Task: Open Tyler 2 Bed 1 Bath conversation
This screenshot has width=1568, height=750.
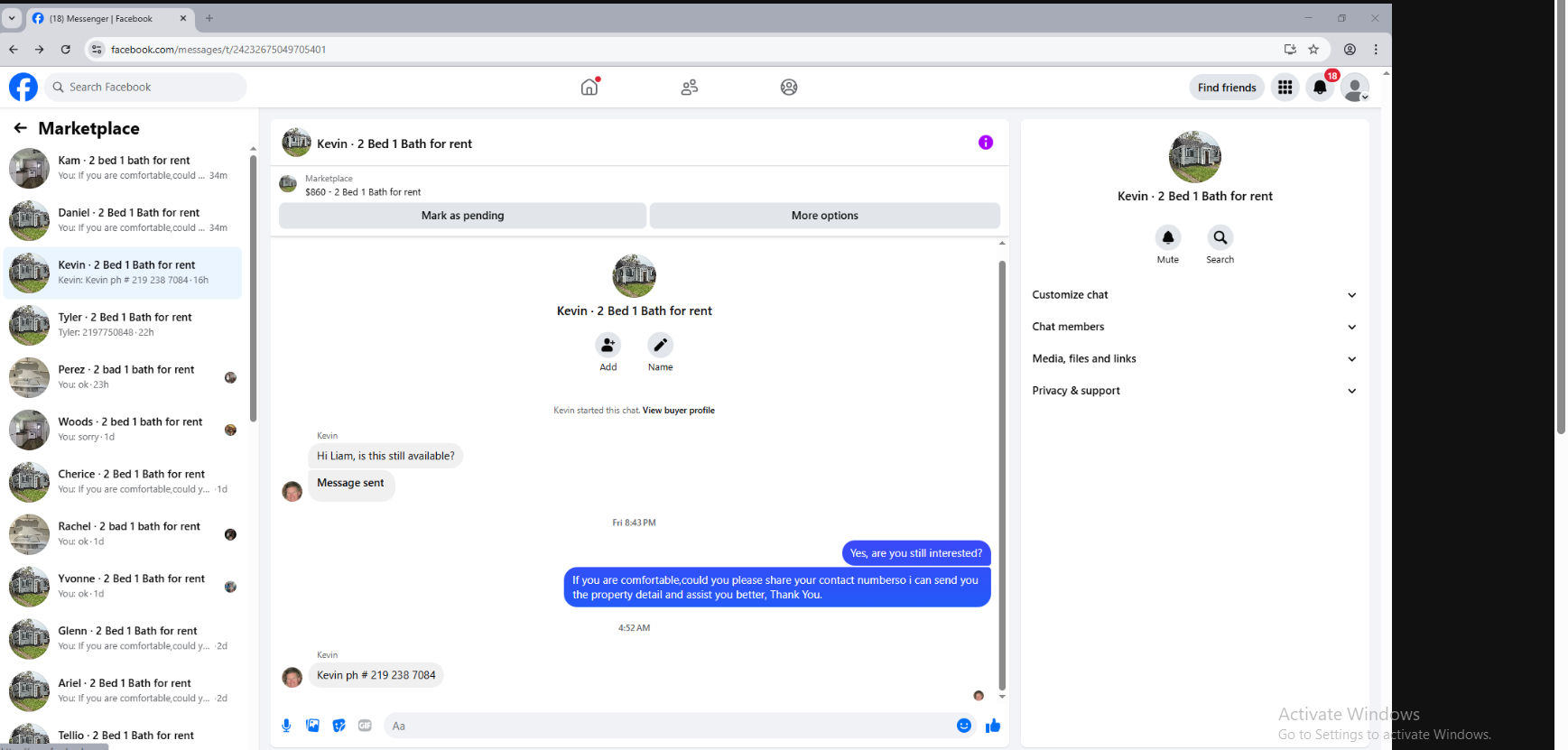Action: [x=123, y=325]
